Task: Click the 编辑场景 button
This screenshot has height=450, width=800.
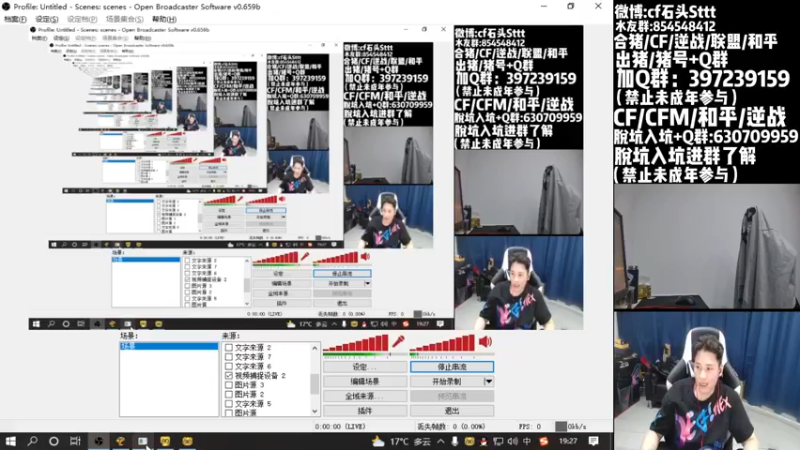Action: 365,381
